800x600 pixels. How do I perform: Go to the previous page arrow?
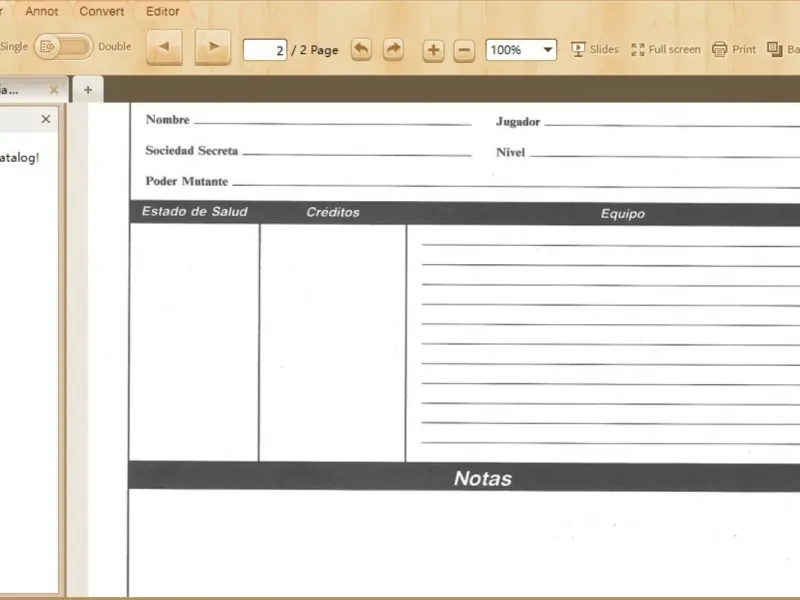(164, 48)
